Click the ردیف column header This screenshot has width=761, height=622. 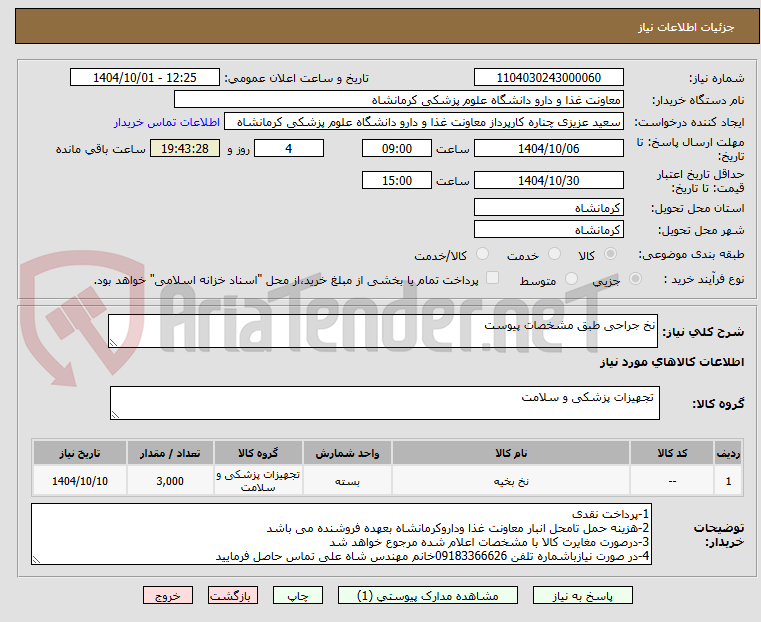(x=728, y=453)
